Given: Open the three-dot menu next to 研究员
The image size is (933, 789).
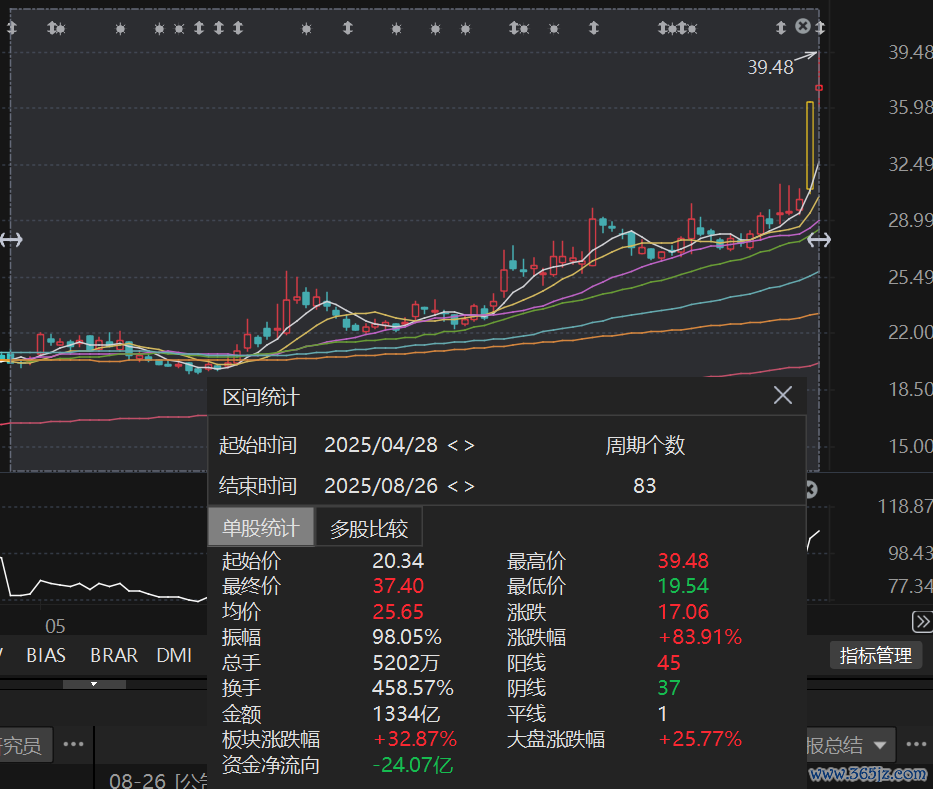Looking at the screenshot, I should point(73,744).
